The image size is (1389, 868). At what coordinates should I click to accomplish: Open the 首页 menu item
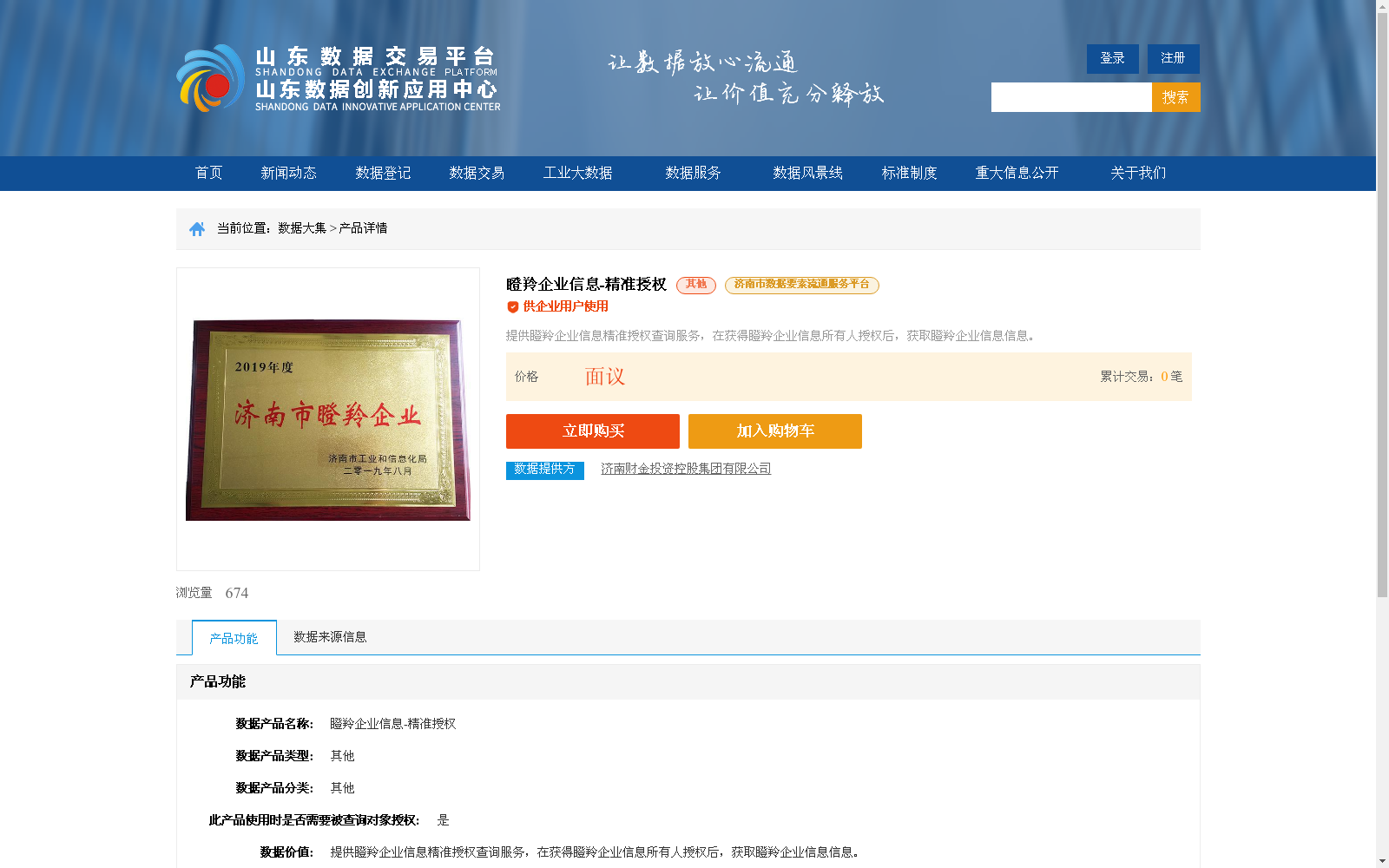(208, 173)
